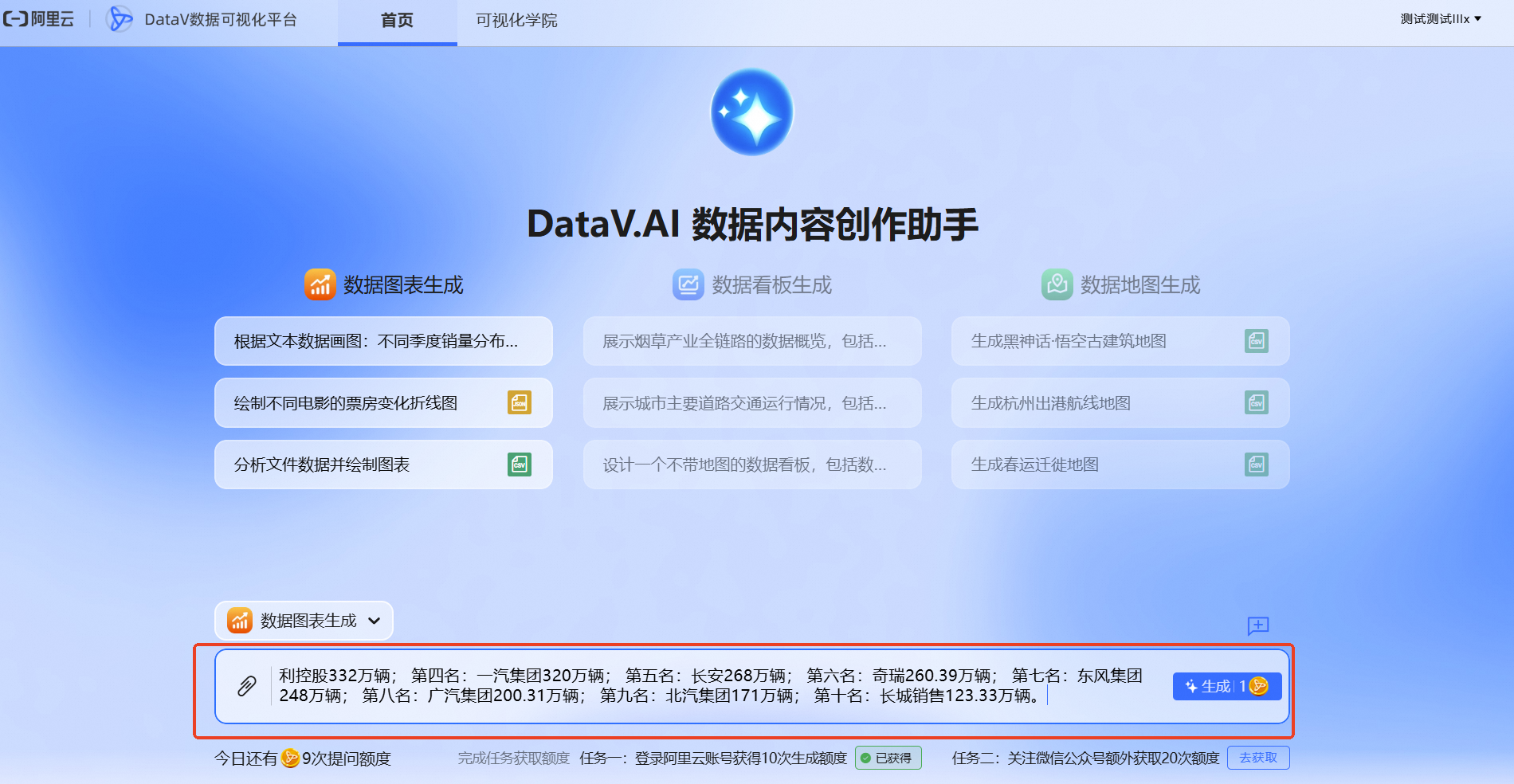The height and width of the screenshot is (784, 1514).
Task: Choose prompt 根据文本数据画图：不同季度销量分布
Action: pos(383,341)
